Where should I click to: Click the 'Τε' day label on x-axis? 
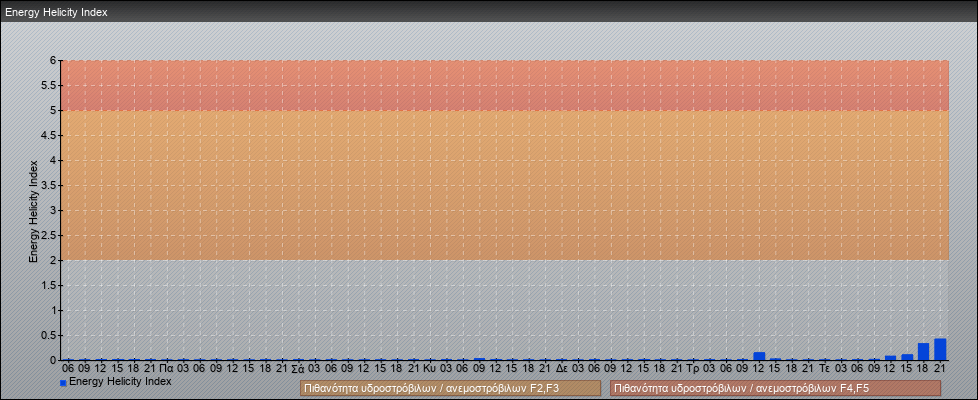pyautogui.click(x=824, y=369)
